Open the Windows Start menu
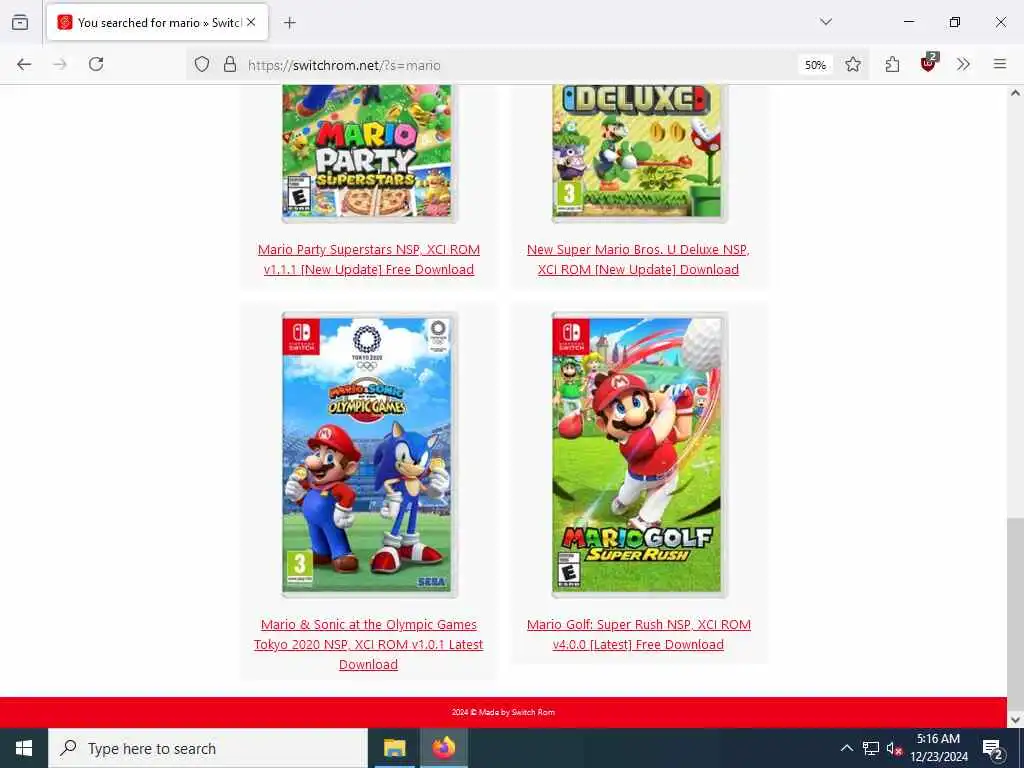Image resolution: width=1024 pixels, height=768 pixels. pos(24,748)
